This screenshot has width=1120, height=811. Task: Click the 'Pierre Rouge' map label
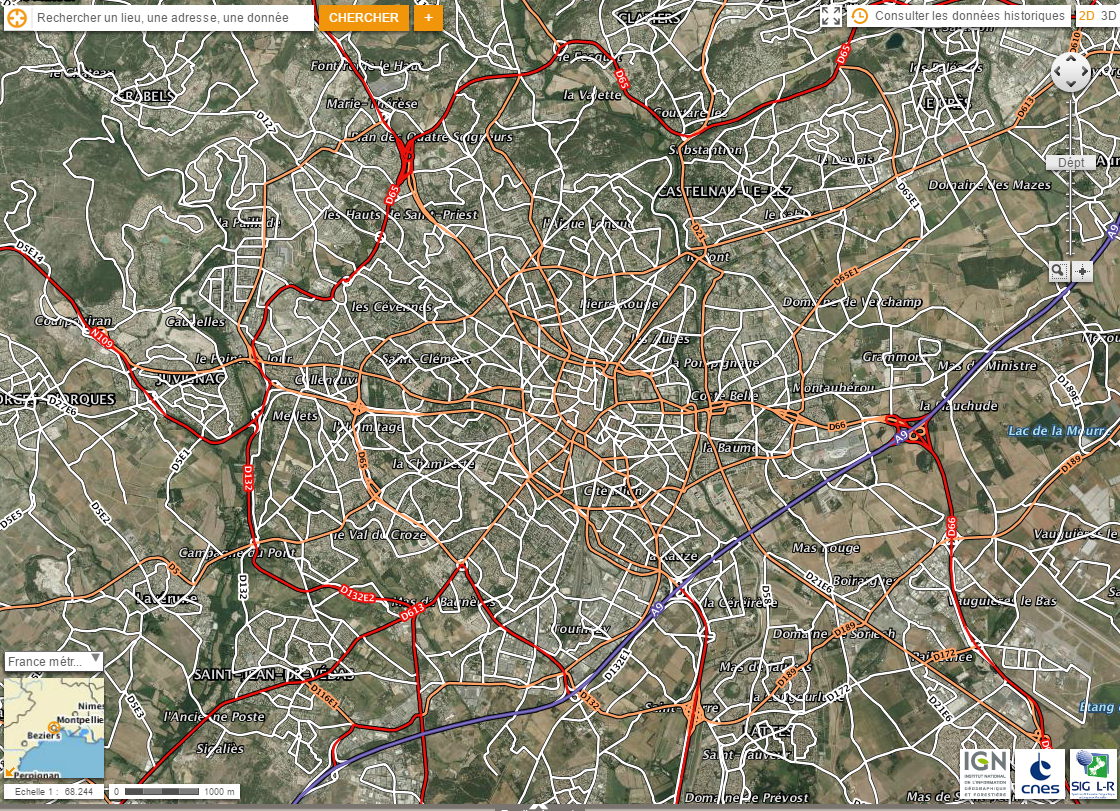(x=619, y=304)
